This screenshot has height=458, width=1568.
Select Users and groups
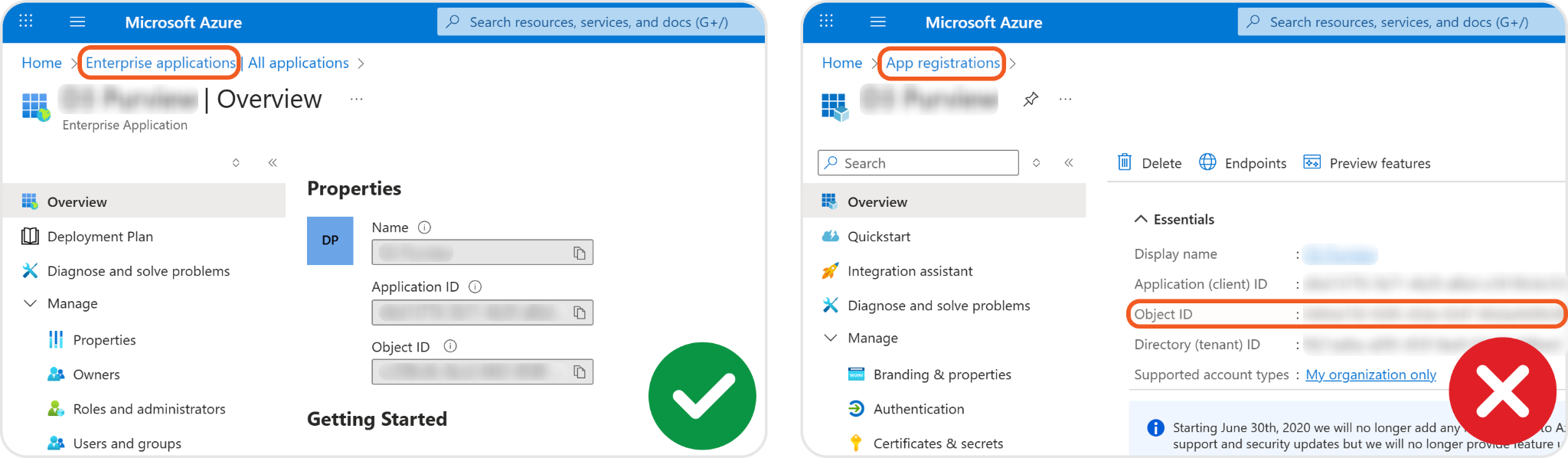126,443
